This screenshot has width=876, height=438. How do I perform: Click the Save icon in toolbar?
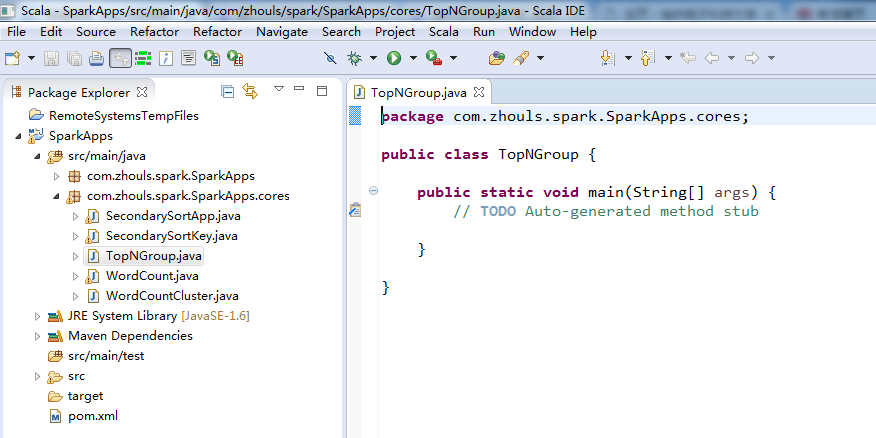pos(51,58)
